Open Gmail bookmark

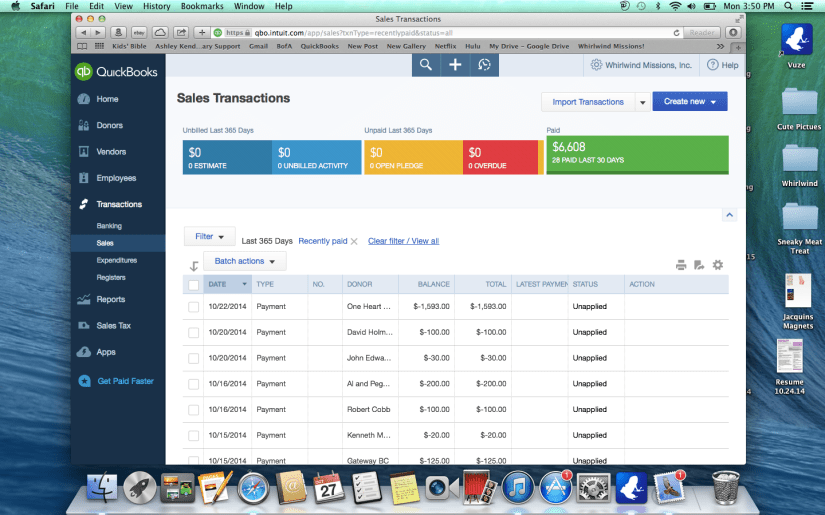click(258, 46)
